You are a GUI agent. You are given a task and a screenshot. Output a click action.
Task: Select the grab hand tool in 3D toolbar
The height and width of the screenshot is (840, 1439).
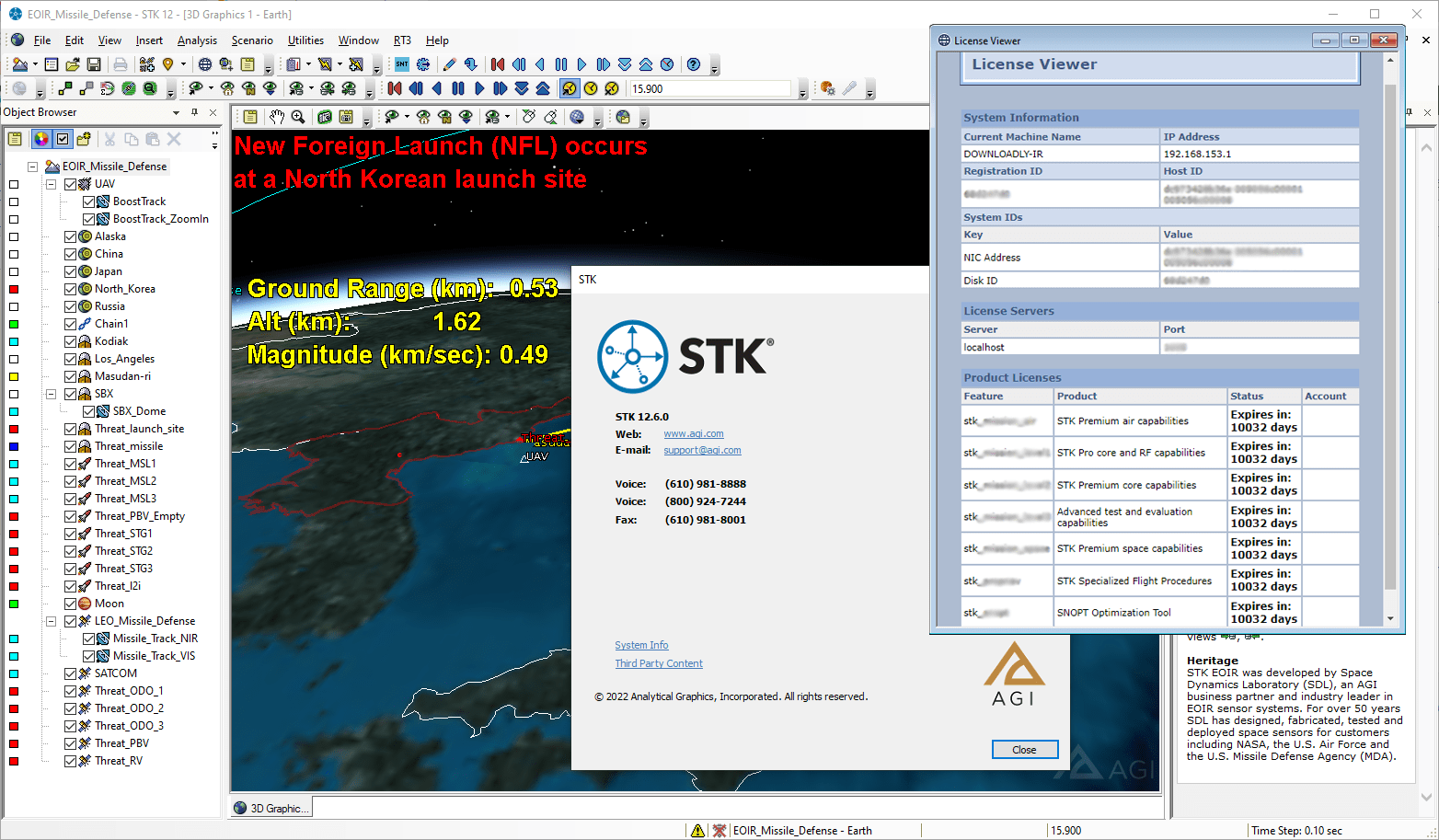point(277,117)
